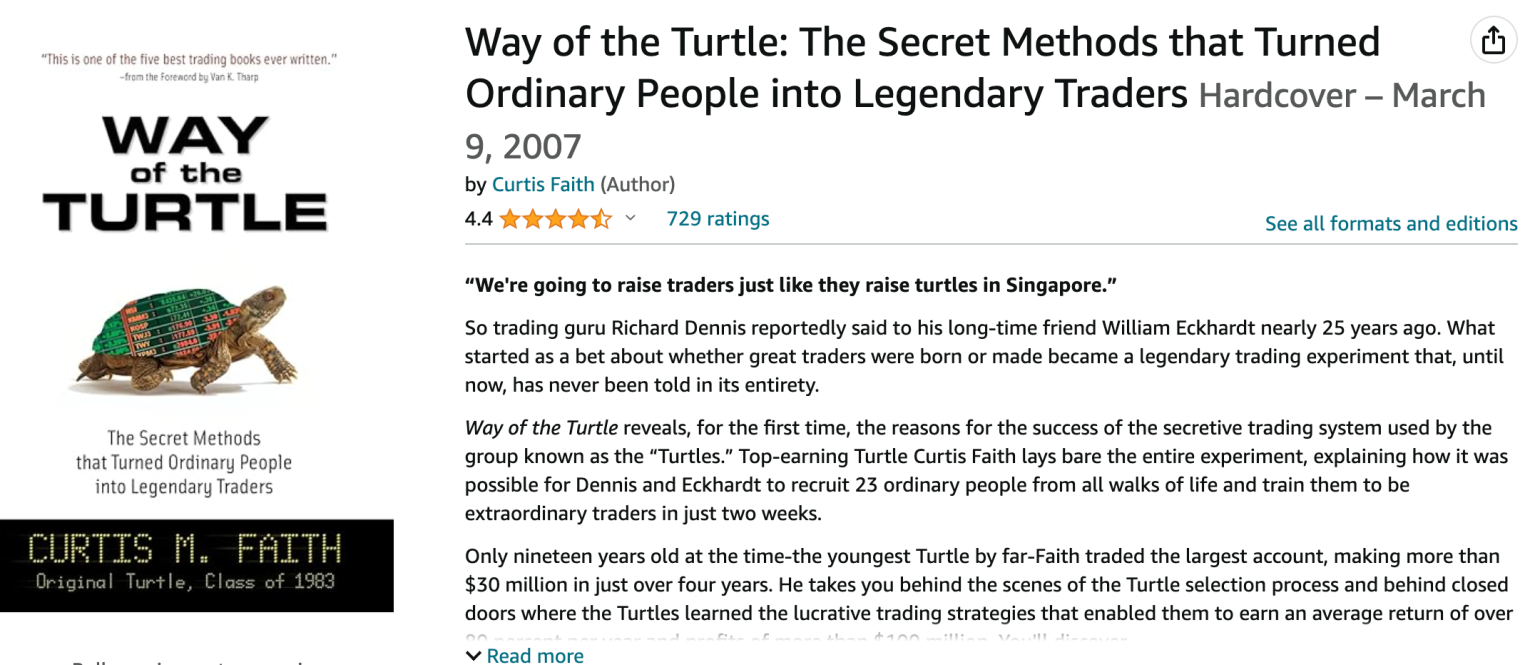The image size is (1535, 665).
Task: Open the 729 ratings link
Action: click(x=717, y=218)
